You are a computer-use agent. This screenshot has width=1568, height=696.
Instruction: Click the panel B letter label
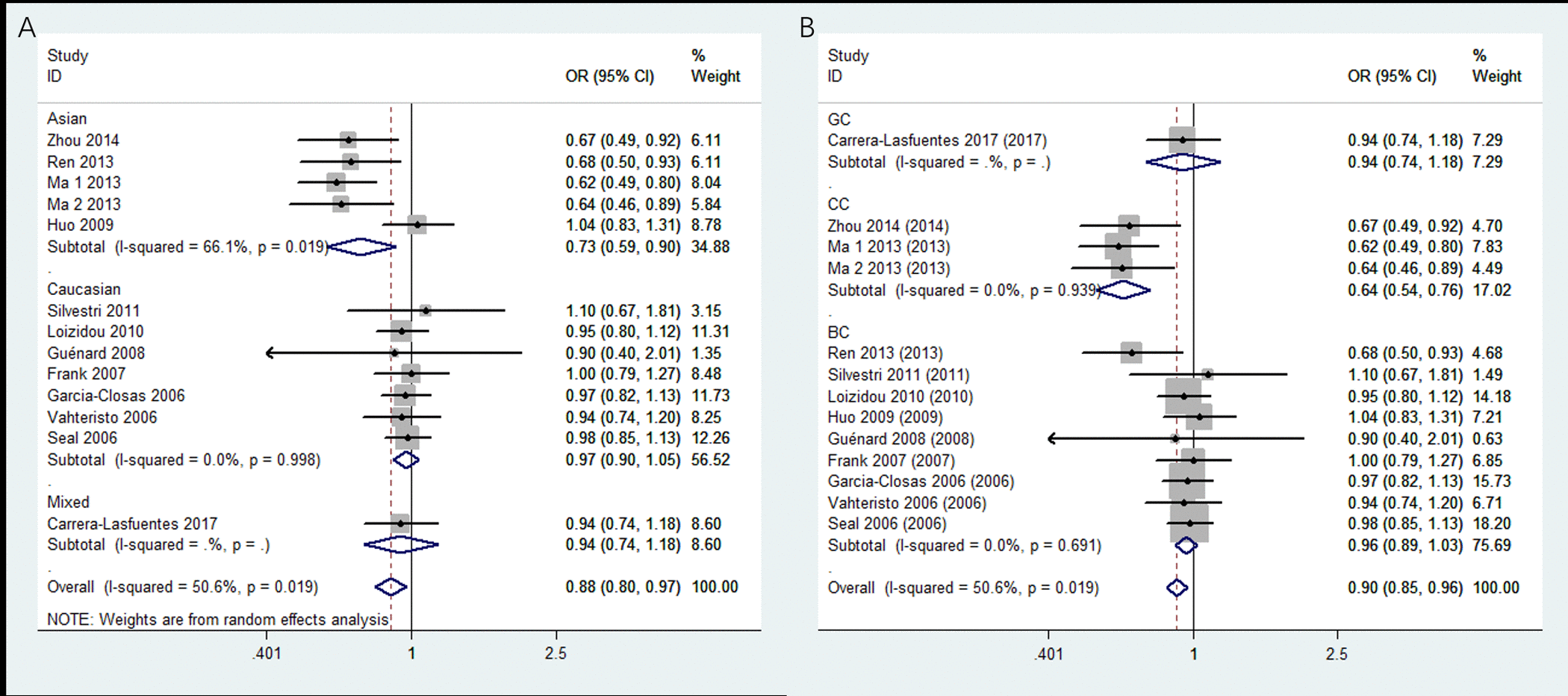(807, 28)
